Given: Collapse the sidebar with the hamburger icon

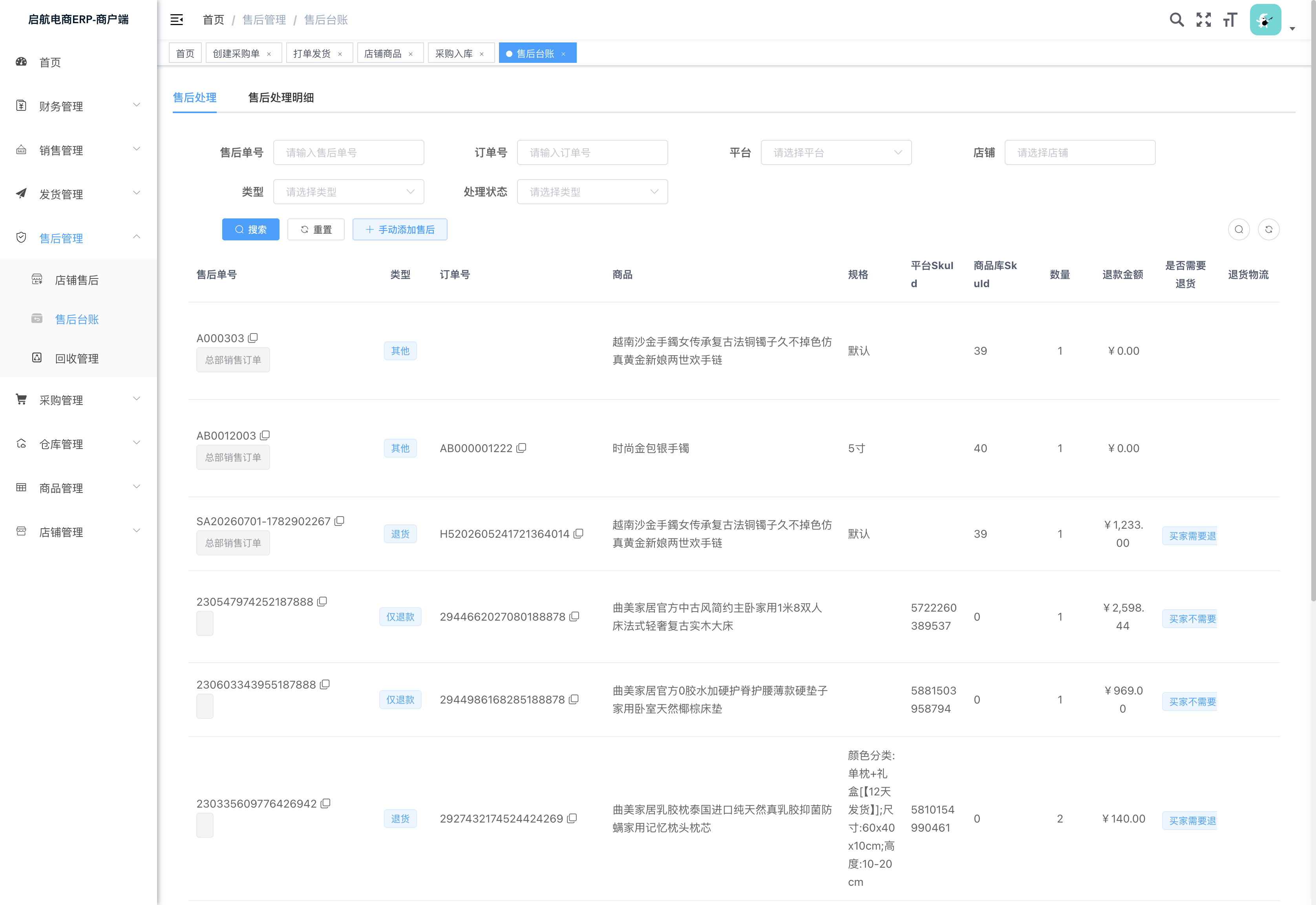Looking at the screenshot, I should pyautogui.click(x=176, y=20).
